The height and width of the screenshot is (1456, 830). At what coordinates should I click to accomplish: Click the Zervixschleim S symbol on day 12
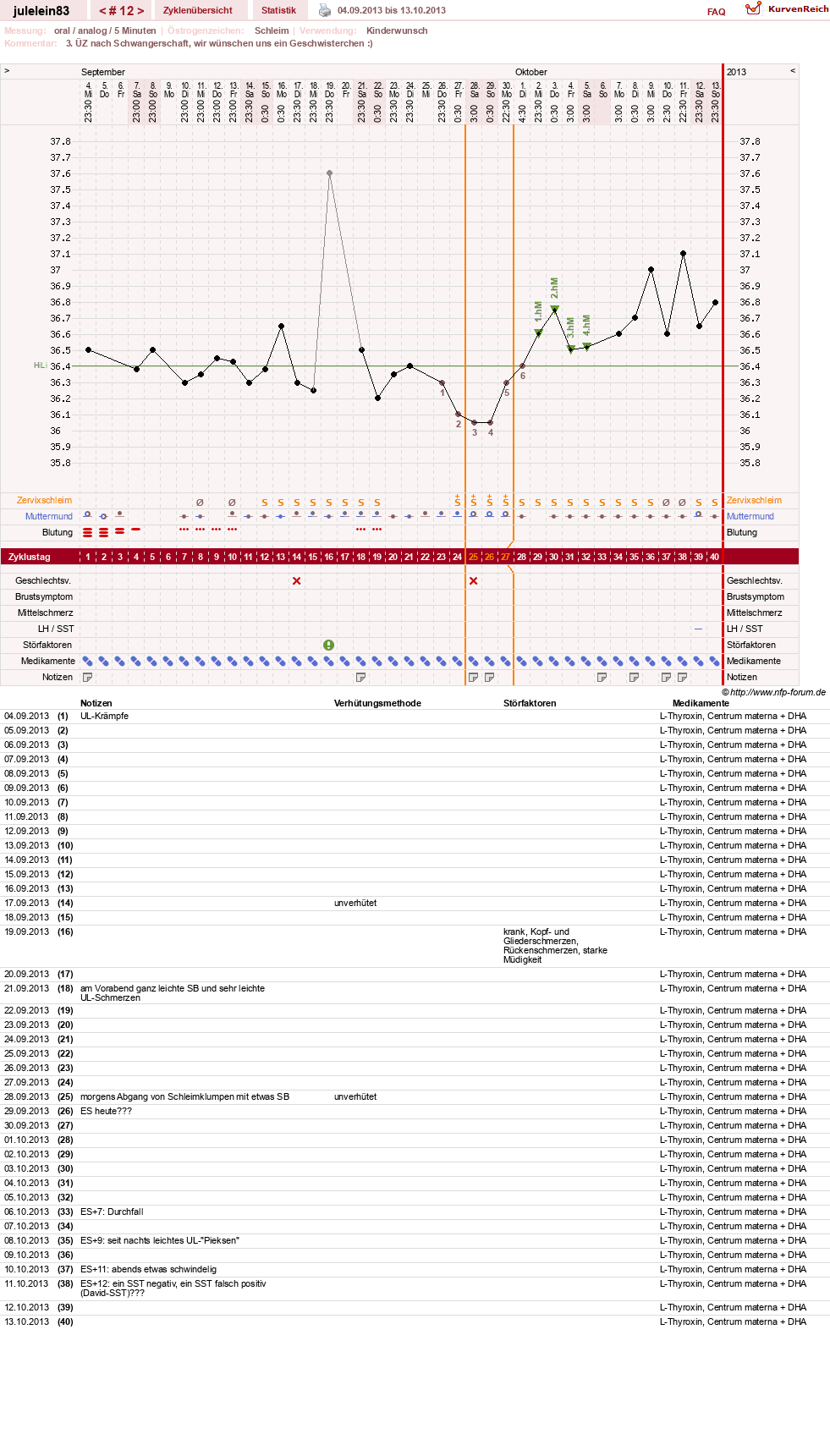point(265,503)
